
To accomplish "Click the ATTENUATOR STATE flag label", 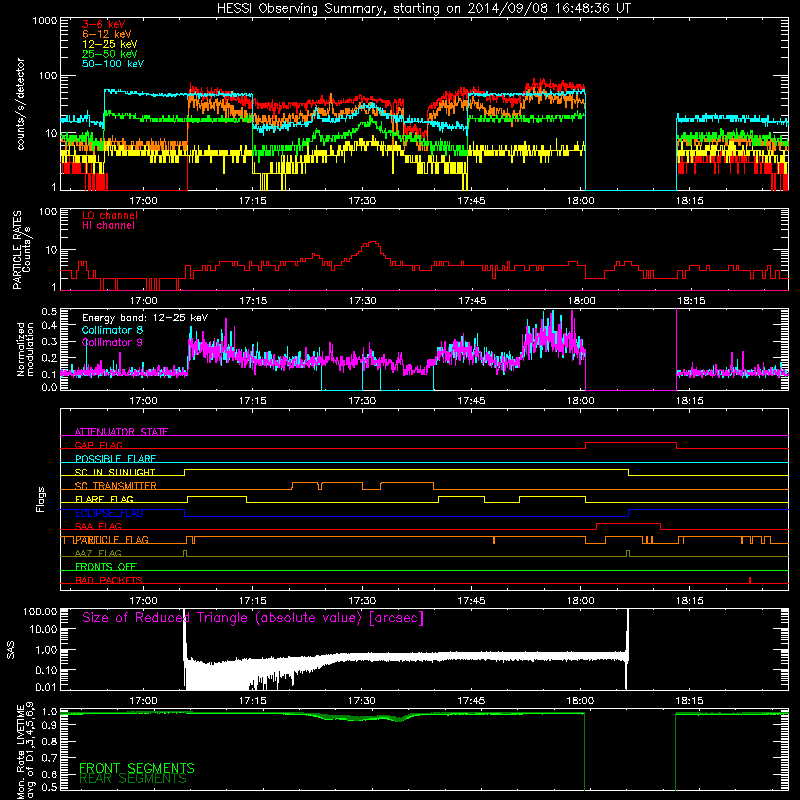I will coord(121,432).
